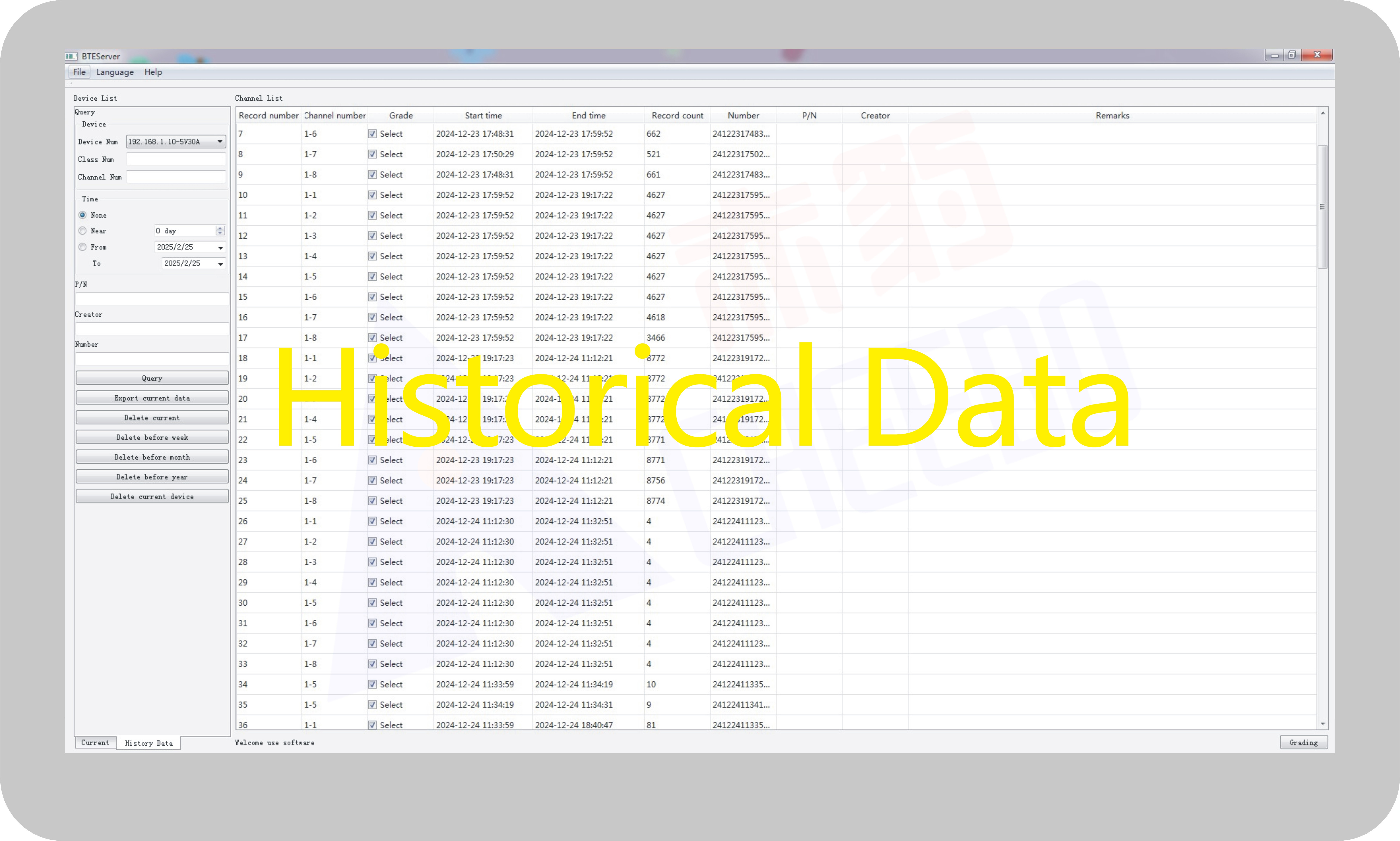The width and height of the screenshot is (1400, 841).
Task: Click the Grade column header
Action: tap(401, 116)
